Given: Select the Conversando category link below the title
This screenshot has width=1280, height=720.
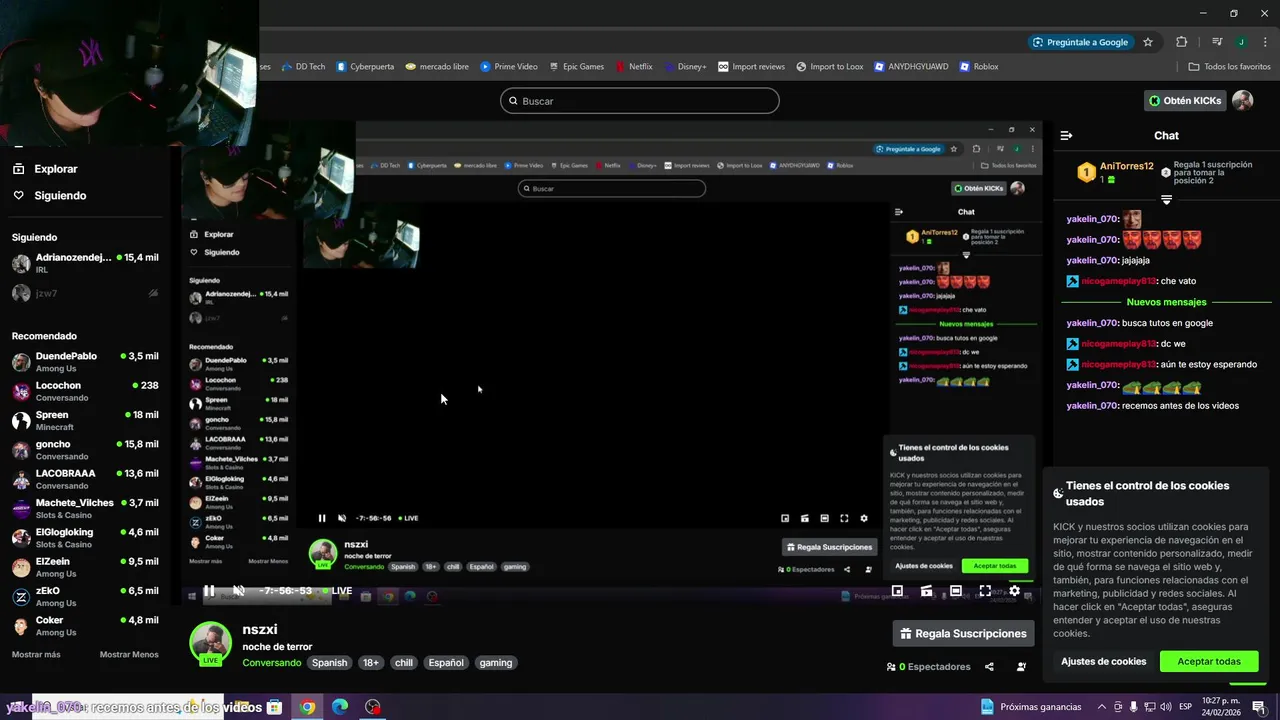Looking at the screenshot, I should pyautogui.click(x=271, y=663).
